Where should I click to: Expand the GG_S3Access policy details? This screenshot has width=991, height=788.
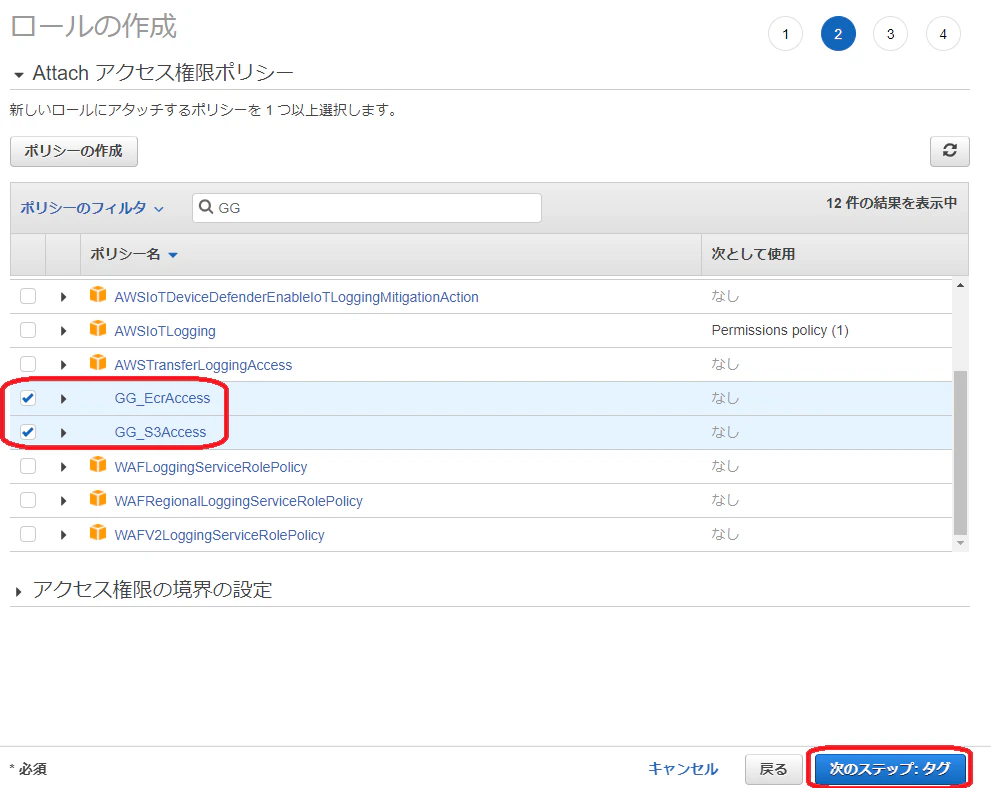point(63,433)
